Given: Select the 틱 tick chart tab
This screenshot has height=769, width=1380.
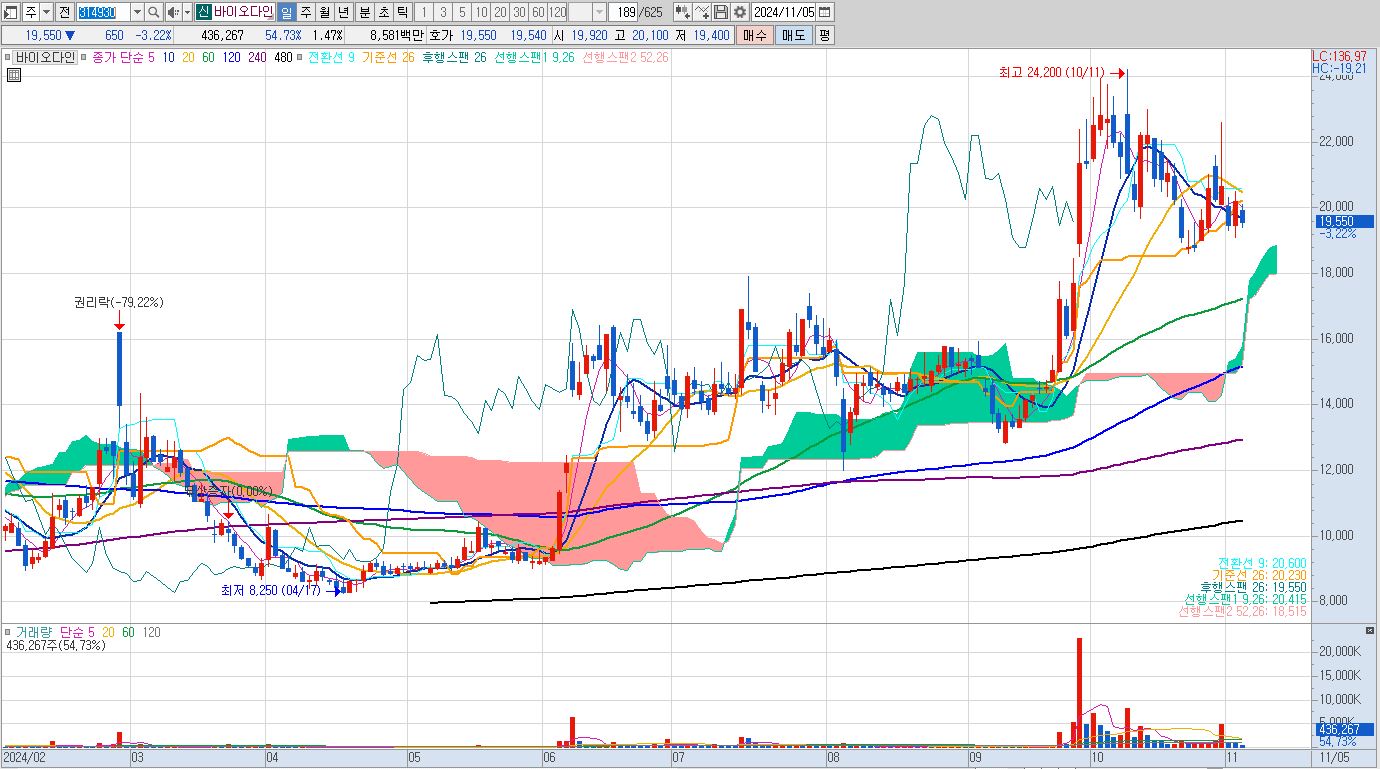Looking at the screenshot, I should pos(402,12).
